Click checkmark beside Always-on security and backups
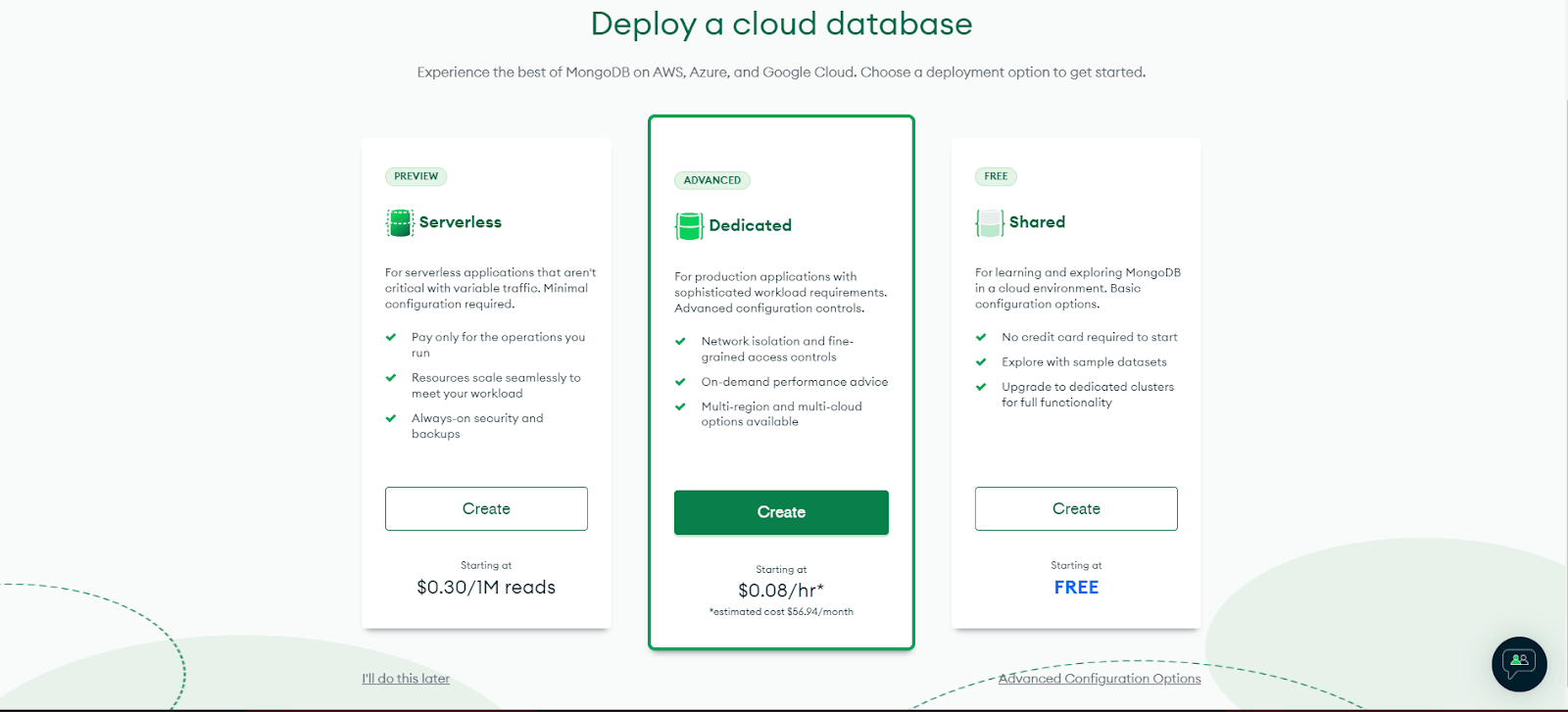The width and height of the screenshot is (1568, 712). [x=391, y=418]
